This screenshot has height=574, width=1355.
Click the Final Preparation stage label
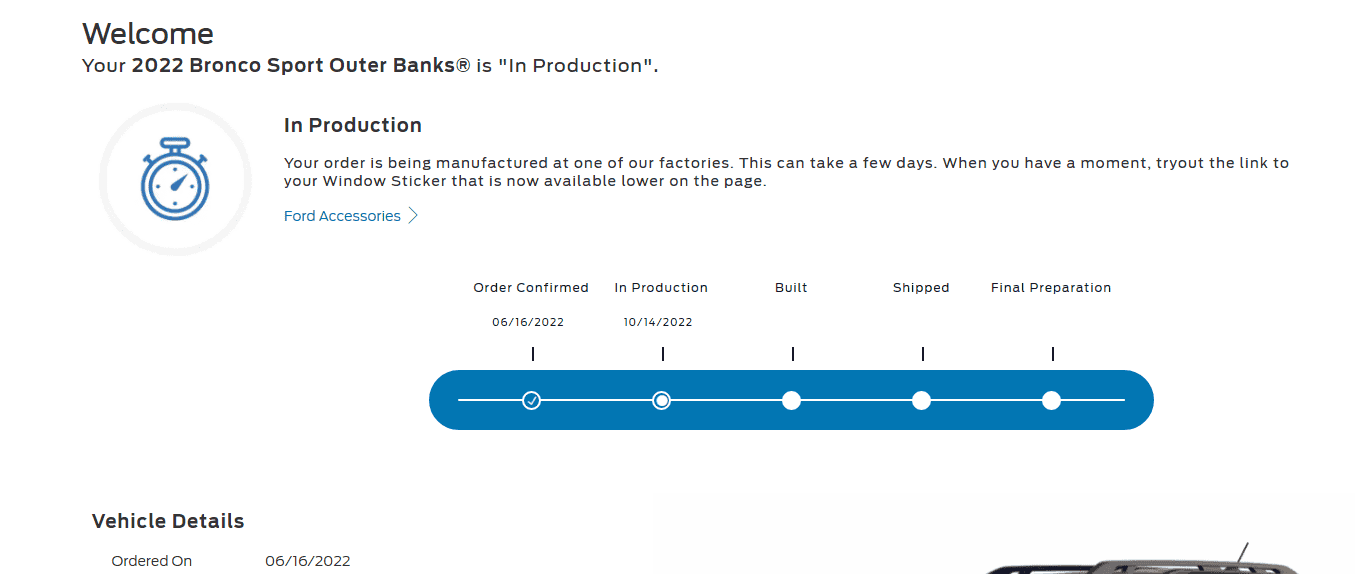pyautogui.click(x=1051, y=288)
